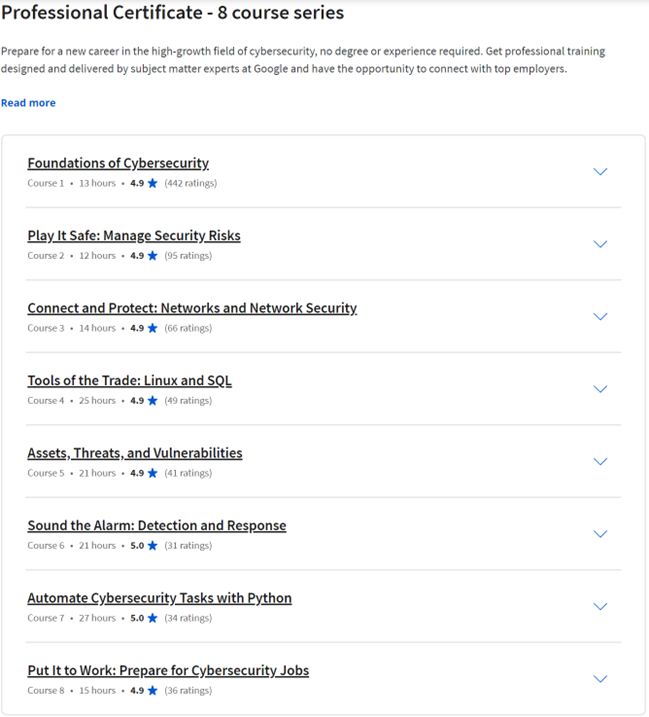Viewport: 649px width, 717px height.
Task: Click the Read more link
Action: click(28, 103)
